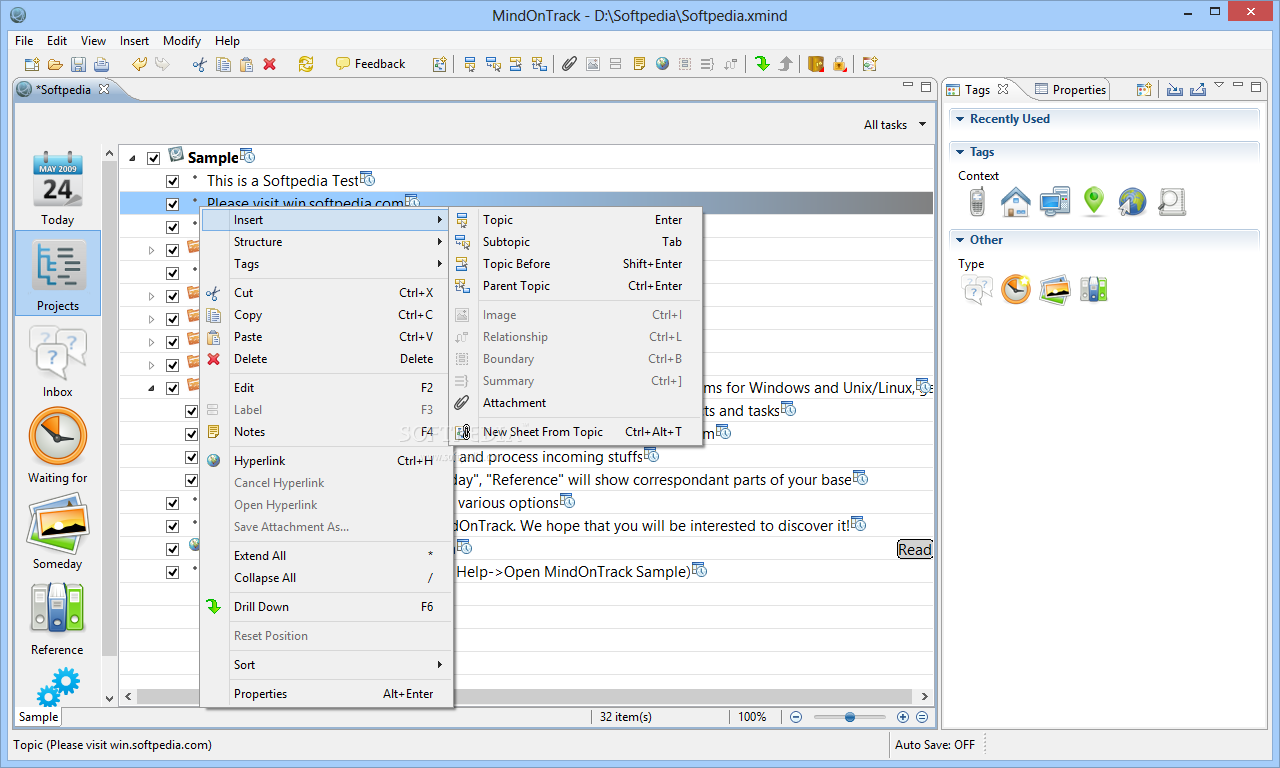Select the home context tag icon
This screenshot has width=1280, height=768.
[1015, 202]
